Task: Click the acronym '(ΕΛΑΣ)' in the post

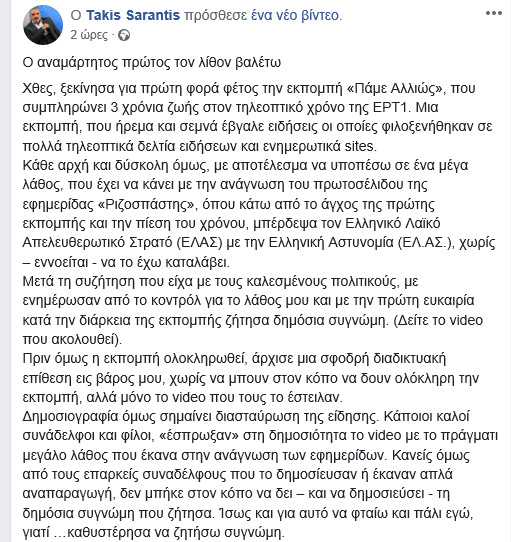Action: coord(199,243)
